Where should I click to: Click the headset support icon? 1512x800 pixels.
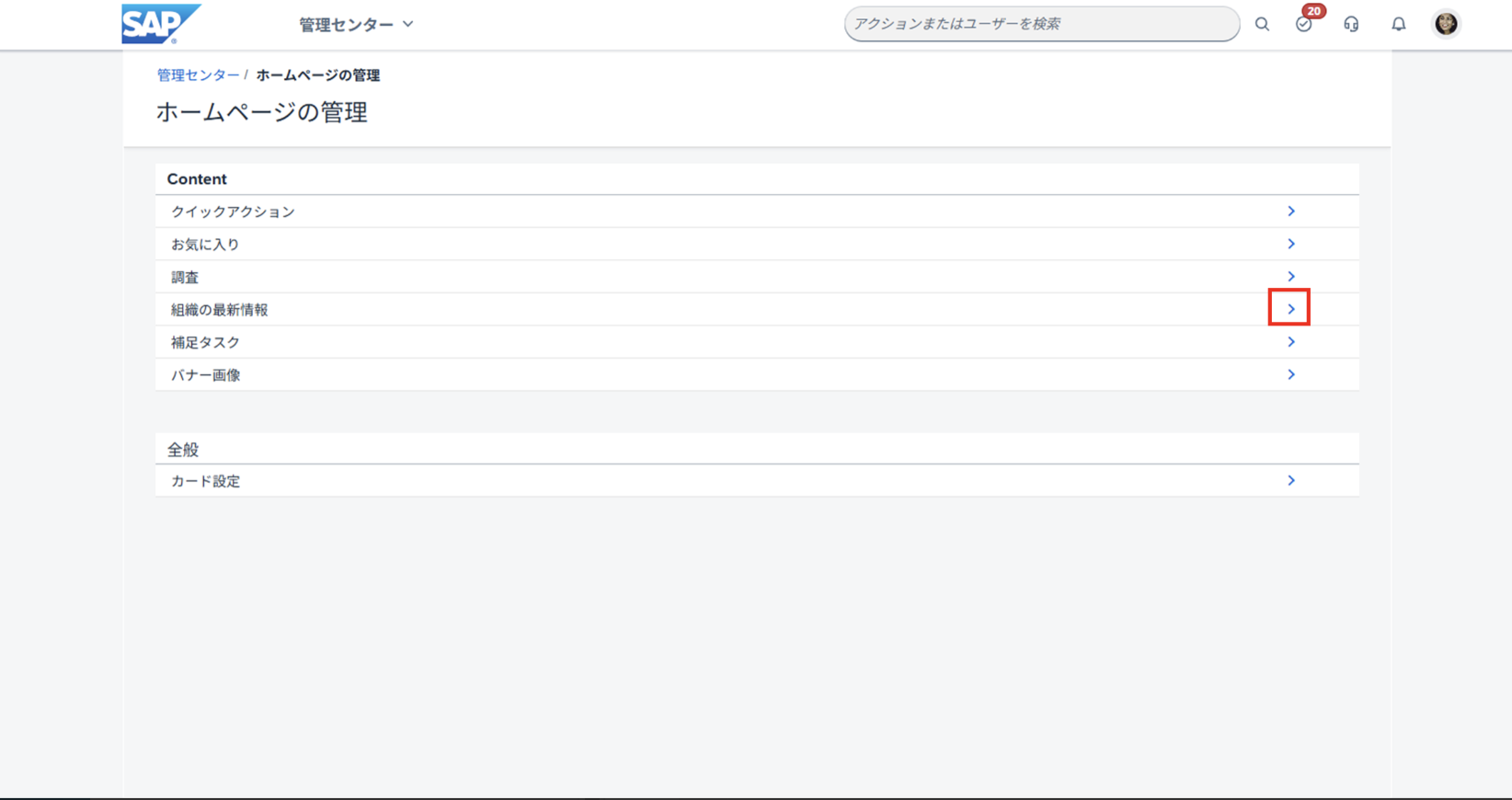click(x=1351, y=24)
